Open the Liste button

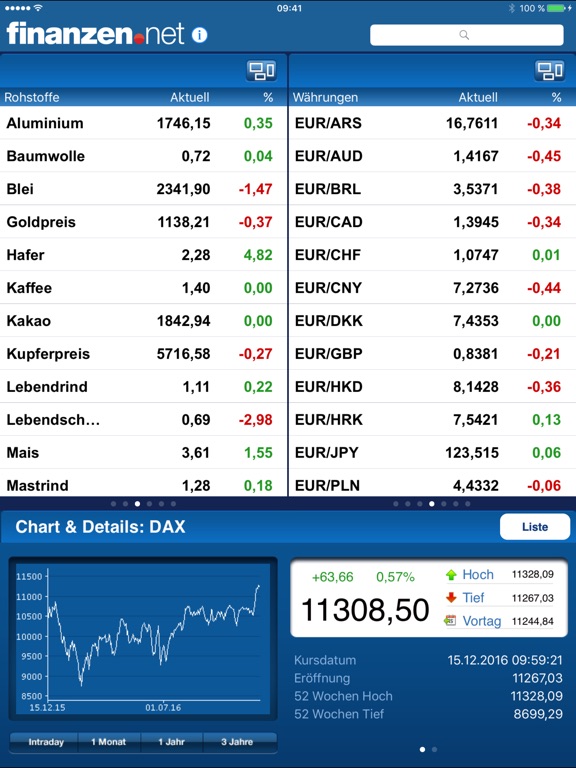point(535,527)
